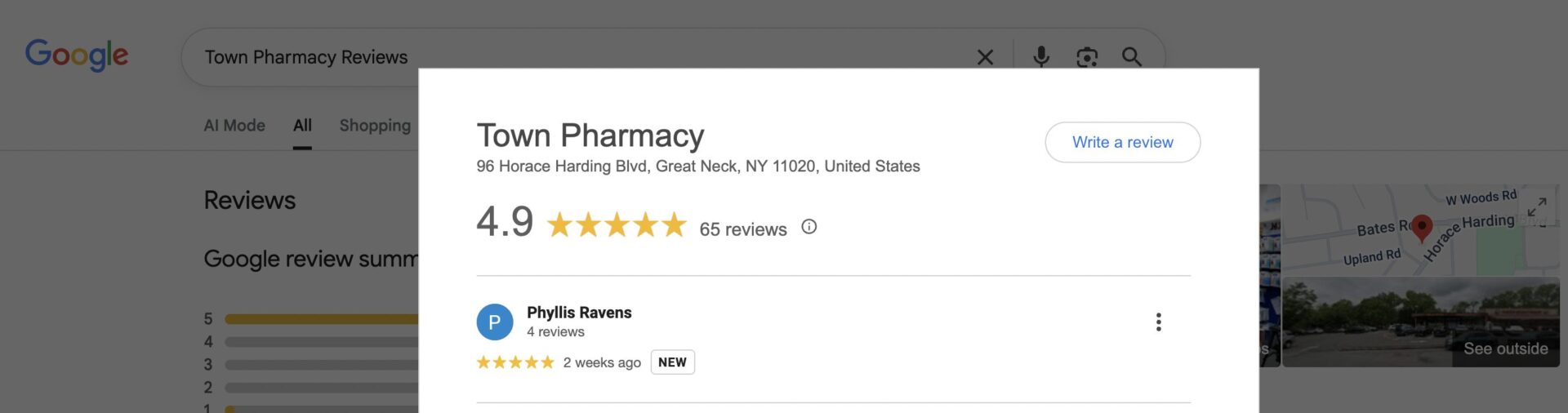Switch to AI Mode tab
1568x413 pixels.
(234, 126)
